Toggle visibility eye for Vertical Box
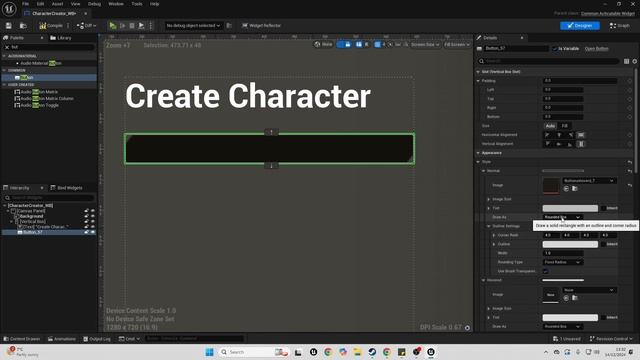The image size is (640, 360). 93,221
